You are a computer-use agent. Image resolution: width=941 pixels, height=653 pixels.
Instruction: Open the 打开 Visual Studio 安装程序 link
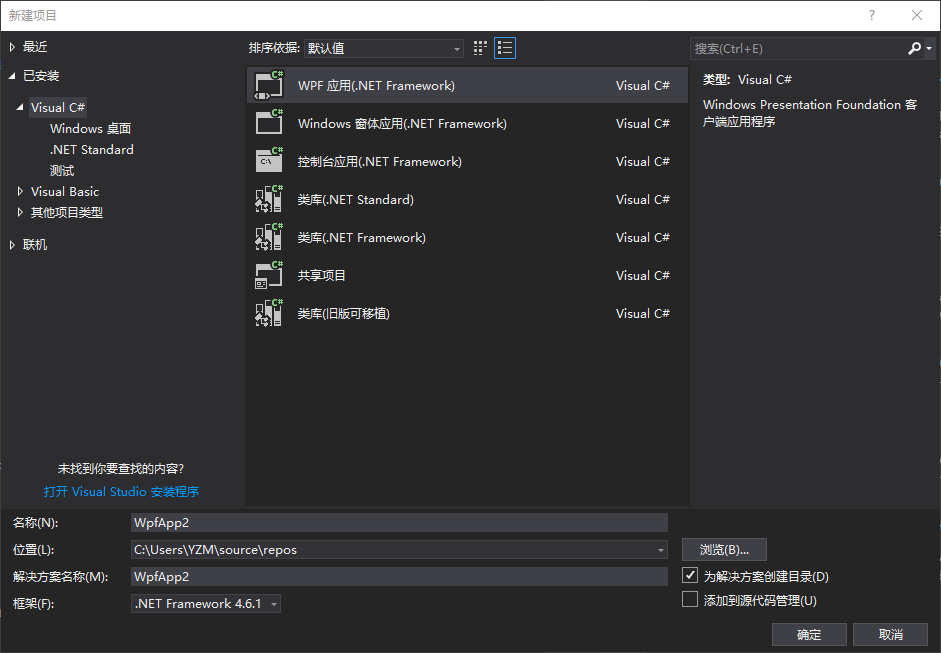[x=121, y=492]
